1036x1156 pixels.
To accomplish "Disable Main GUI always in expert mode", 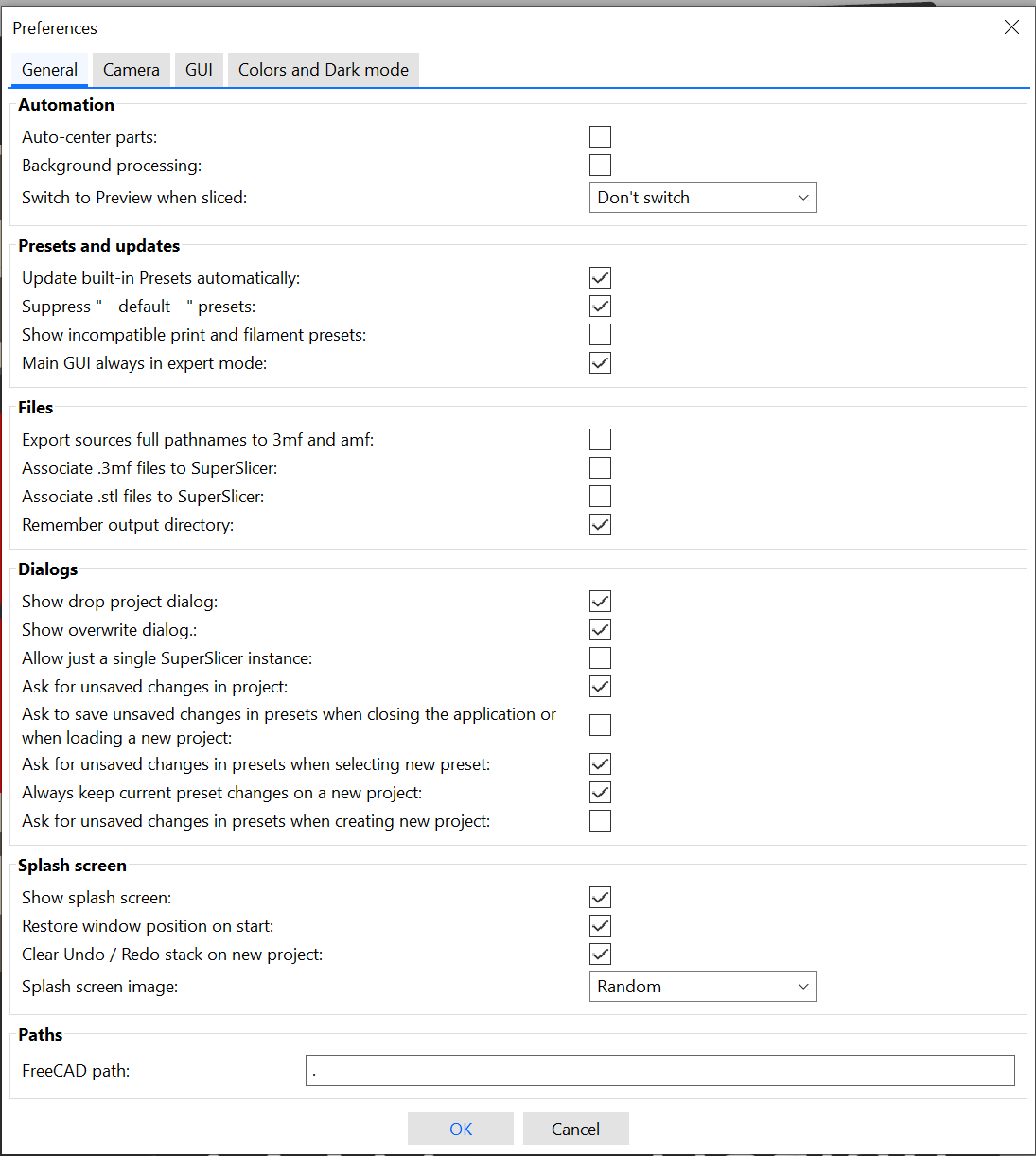I will coord(600,362).
